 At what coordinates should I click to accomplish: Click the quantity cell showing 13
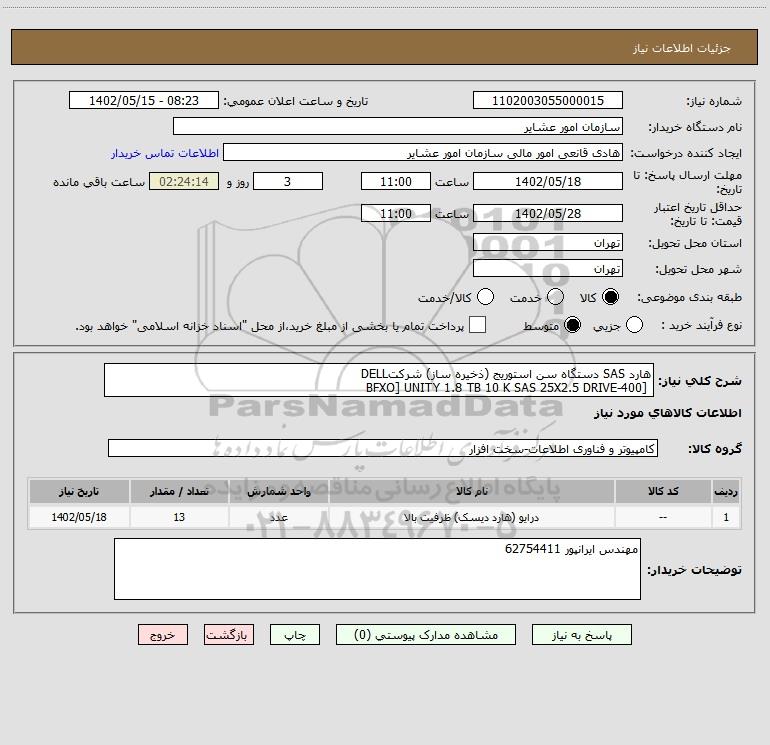(179, 517)
